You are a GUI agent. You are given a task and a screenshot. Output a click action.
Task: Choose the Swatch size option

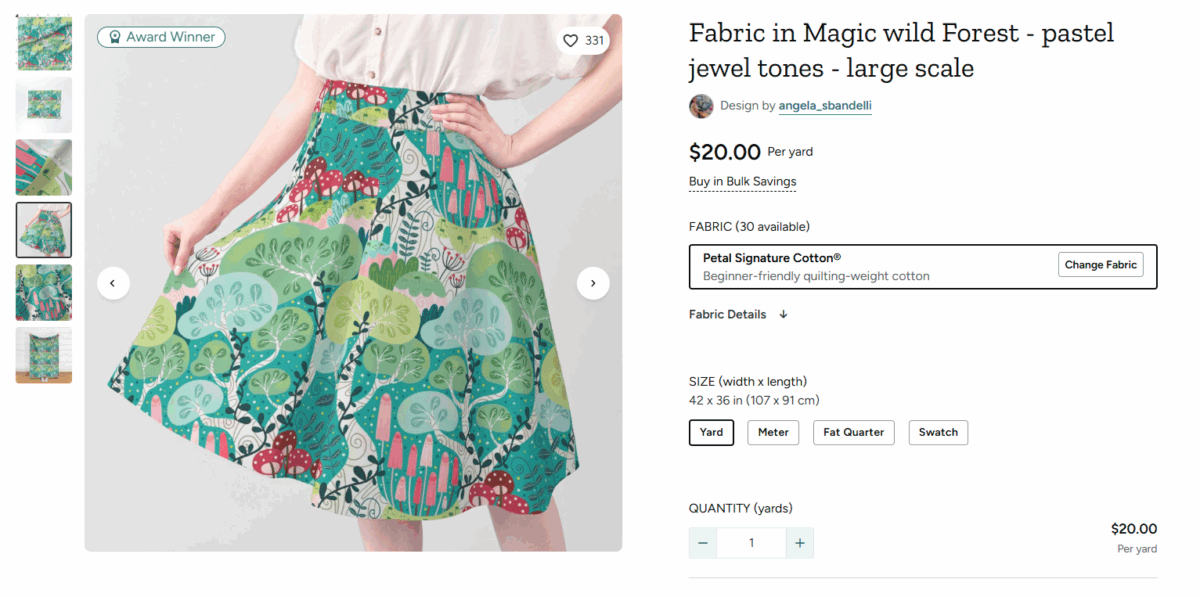pos(938,432)
